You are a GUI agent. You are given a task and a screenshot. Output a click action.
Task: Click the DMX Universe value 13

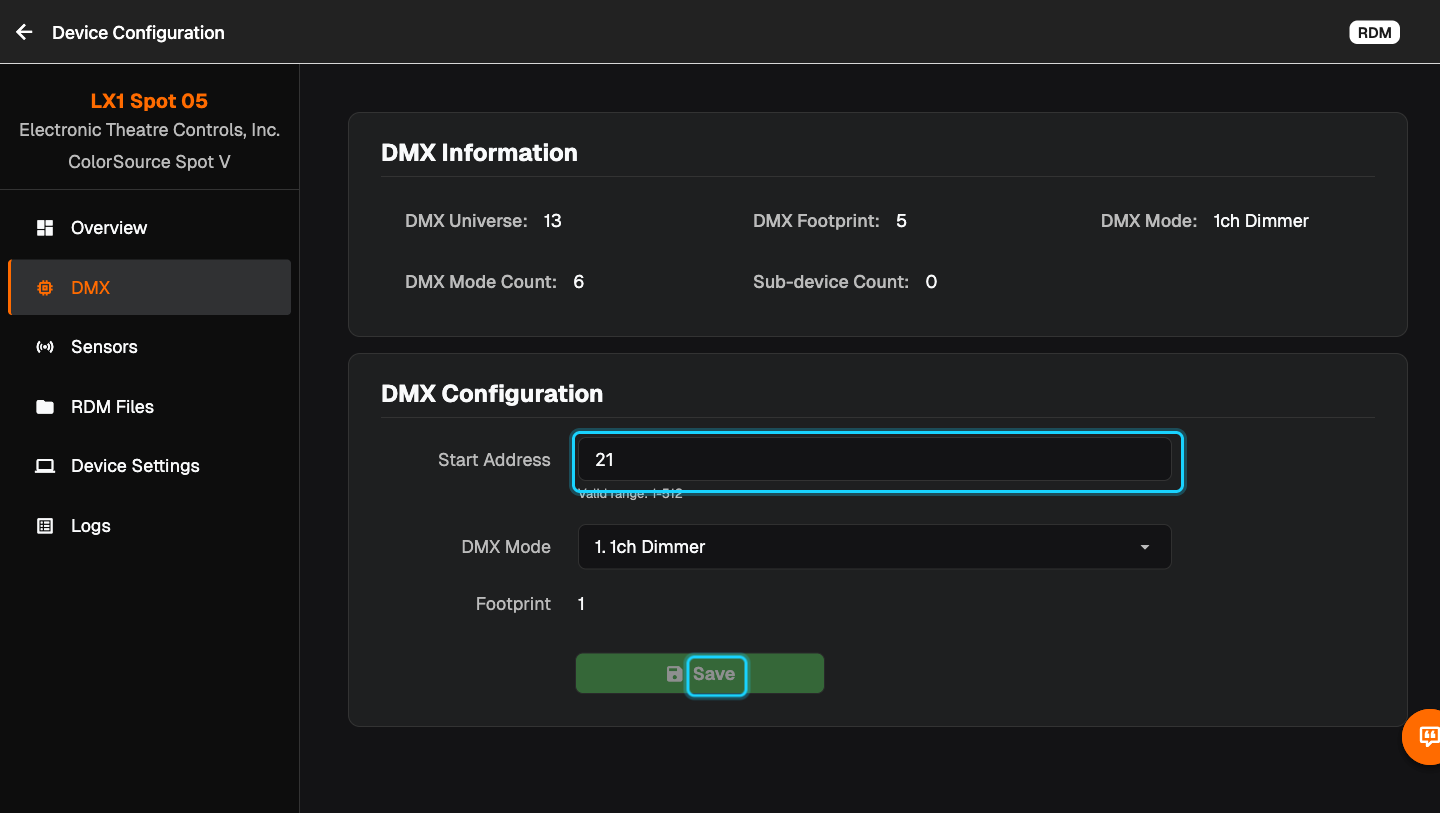[552, 221]
